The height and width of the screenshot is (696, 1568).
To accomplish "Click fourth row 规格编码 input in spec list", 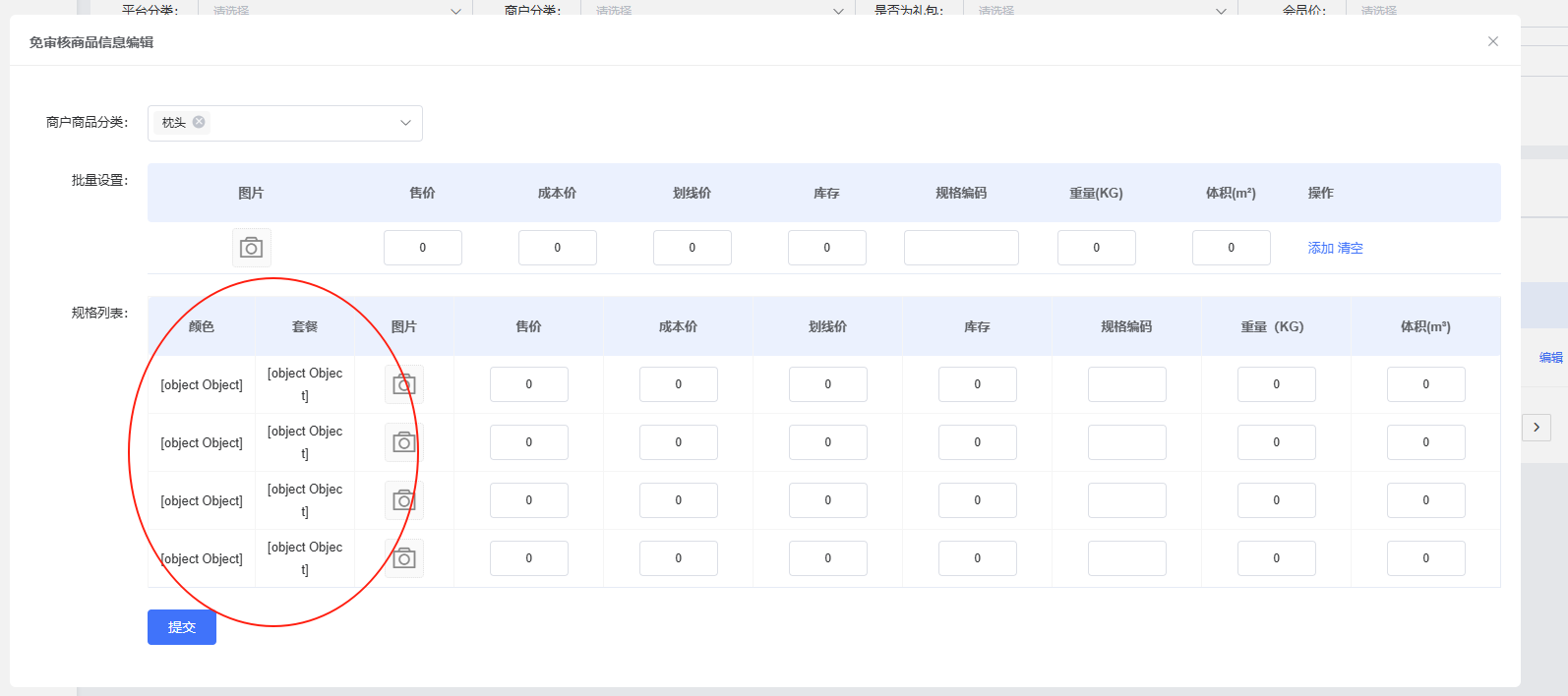I will (x=1127, y=558).
